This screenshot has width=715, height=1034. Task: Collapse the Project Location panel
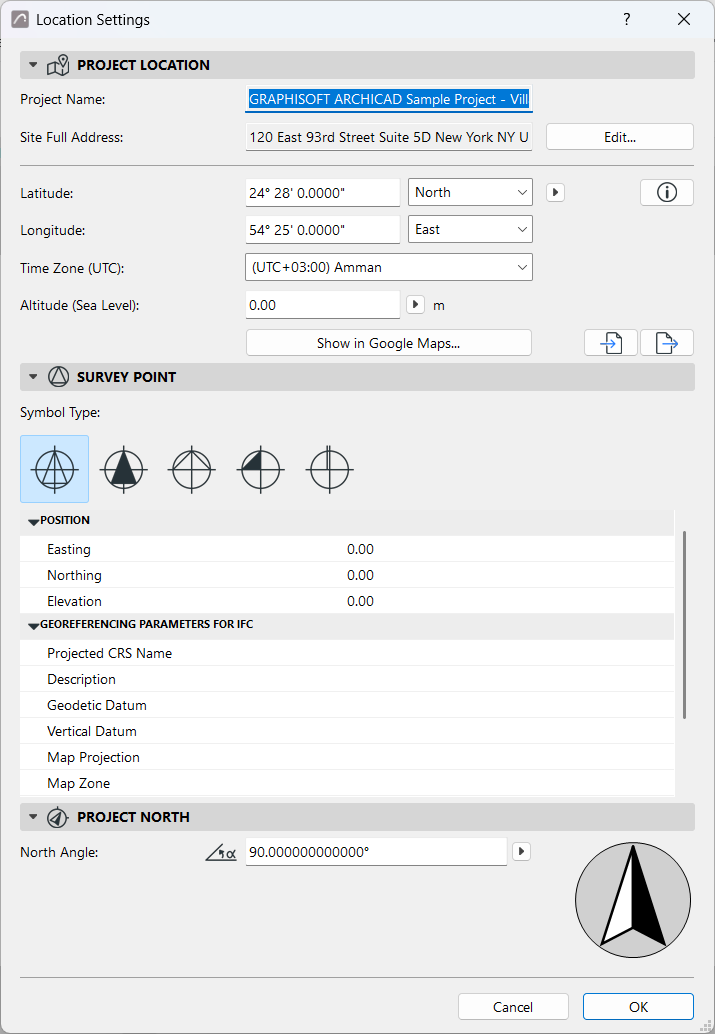pyautogui.click(x=33, y=65)
